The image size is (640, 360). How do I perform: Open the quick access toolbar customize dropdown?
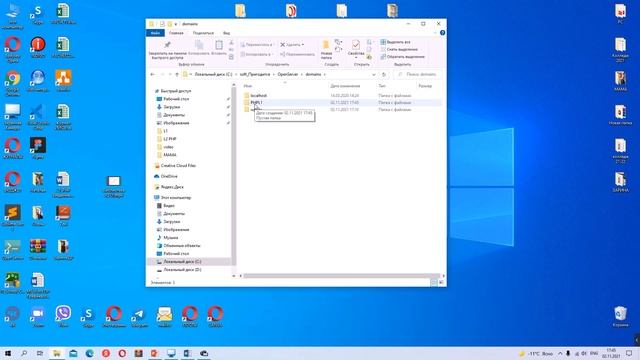pos(176,24)
